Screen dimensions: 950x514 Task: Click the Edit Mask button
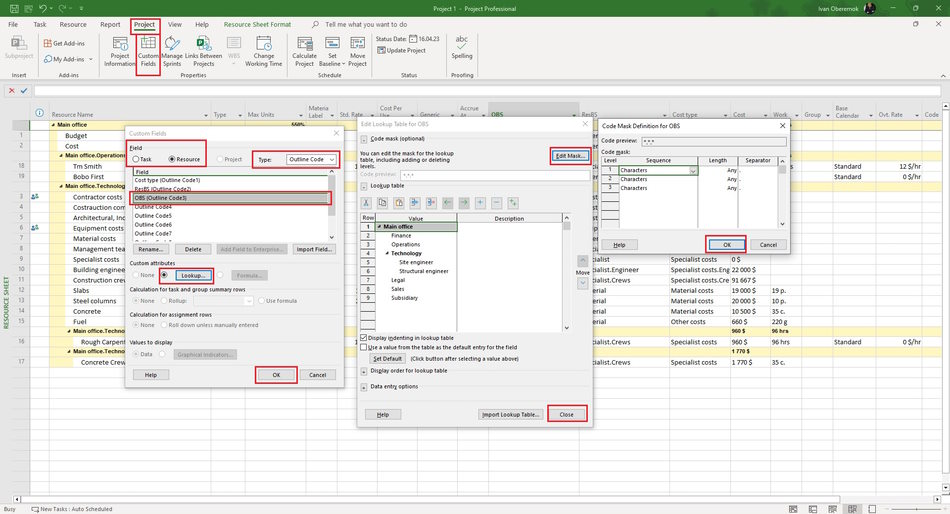(570, 156)
